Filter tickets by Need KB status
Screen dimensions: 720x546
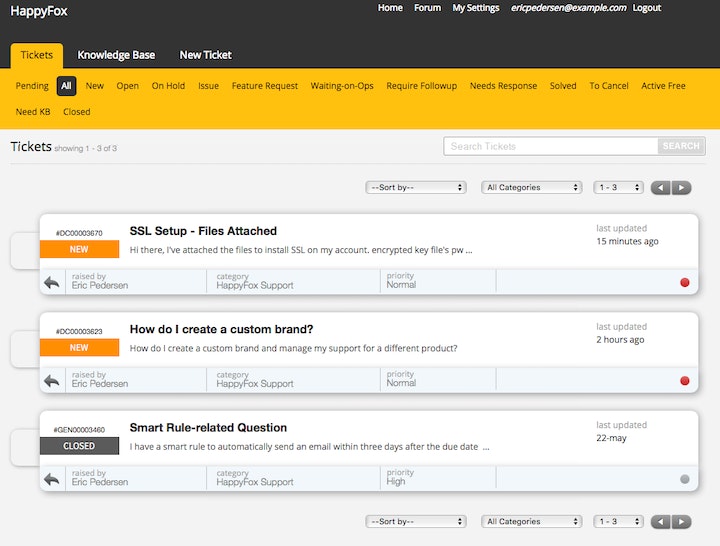[33, 112]
